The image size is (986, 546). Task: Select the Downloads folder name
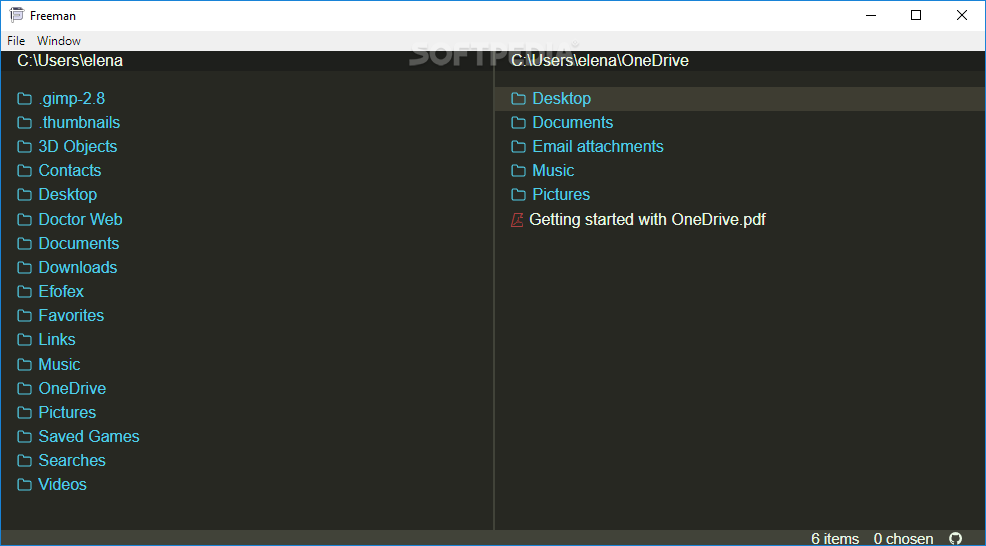[78, 267]
